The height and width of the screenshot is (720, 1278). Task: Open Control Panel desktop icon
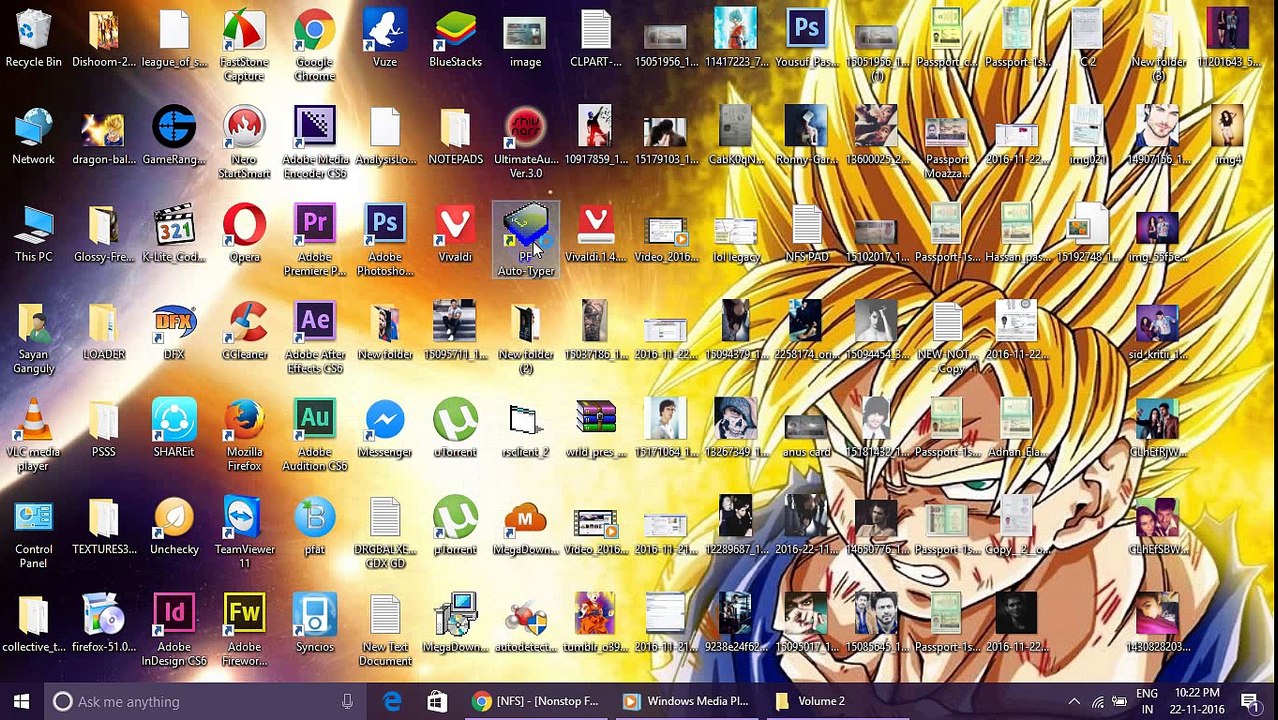point(33,533)
